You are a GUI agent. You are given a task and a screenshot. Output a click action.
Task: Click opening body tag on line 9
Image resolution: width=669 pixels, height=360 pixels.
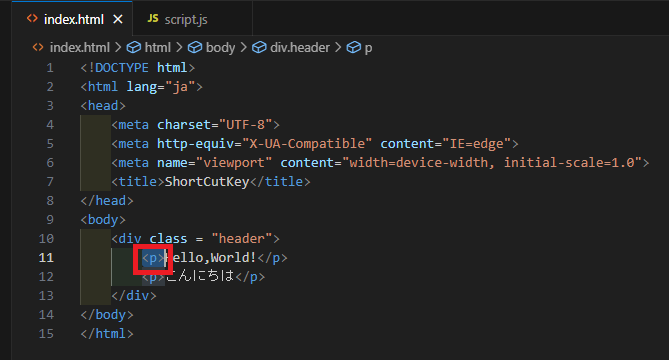(103, 220)
